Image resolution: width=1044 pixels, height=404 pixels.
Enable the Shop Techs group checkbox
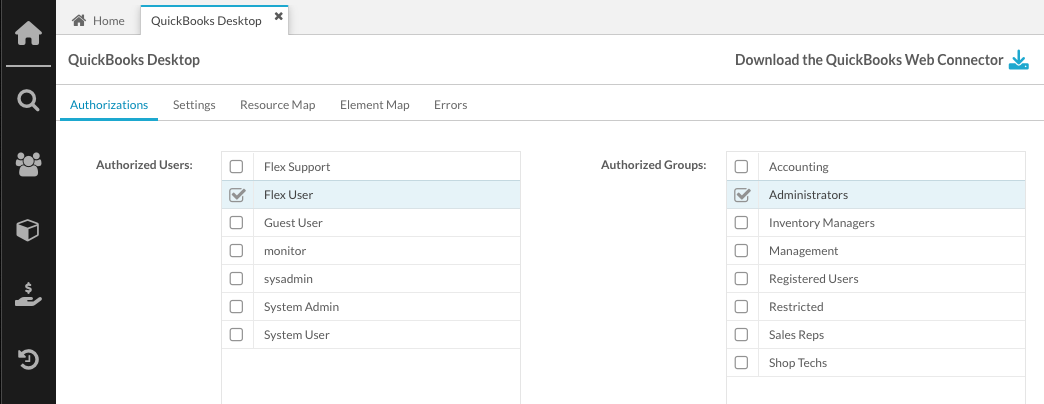click(x=741, y=362)
